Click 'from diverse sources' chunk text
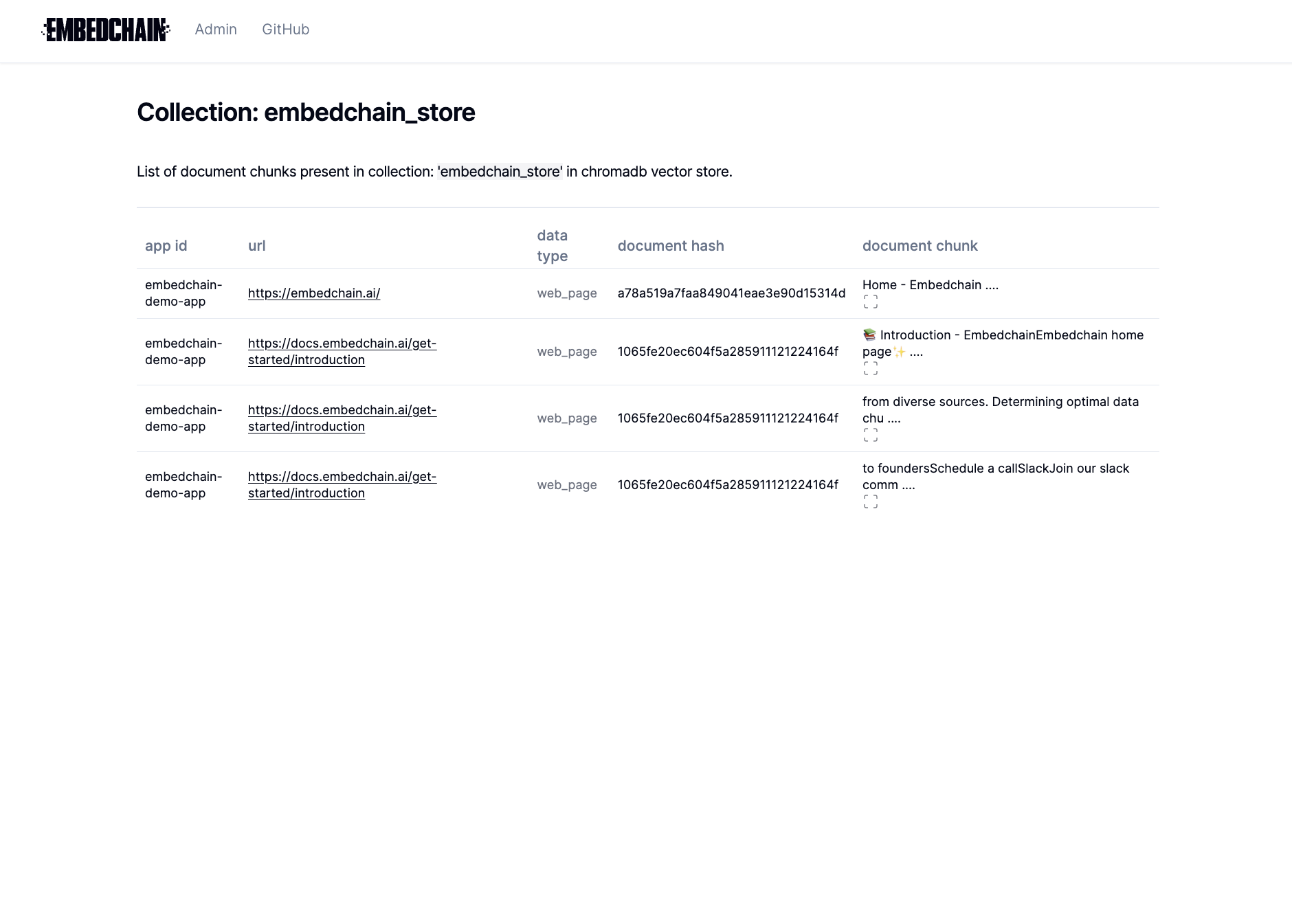This screenshot has height=924, width=1292. (1001, 410)
